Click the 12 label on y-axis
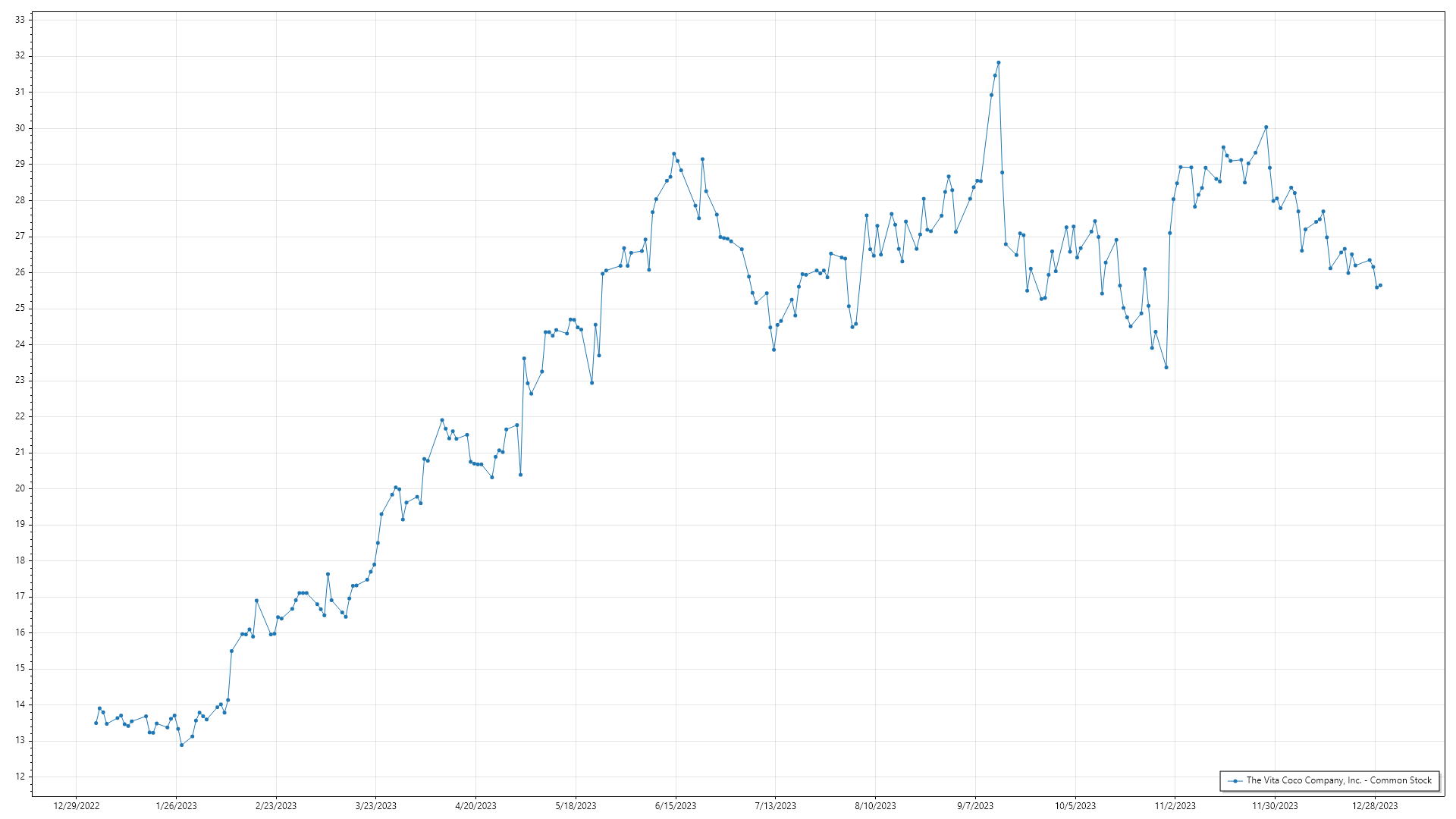This screenshot has width=1456, height=819. coord(20,777)
